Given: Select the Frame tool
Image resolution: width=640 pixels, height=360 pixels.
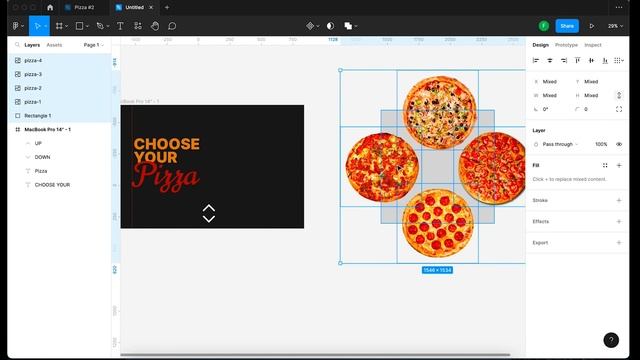Looking at the screenshot, I should pyautogui.click(x=59, y=26).
